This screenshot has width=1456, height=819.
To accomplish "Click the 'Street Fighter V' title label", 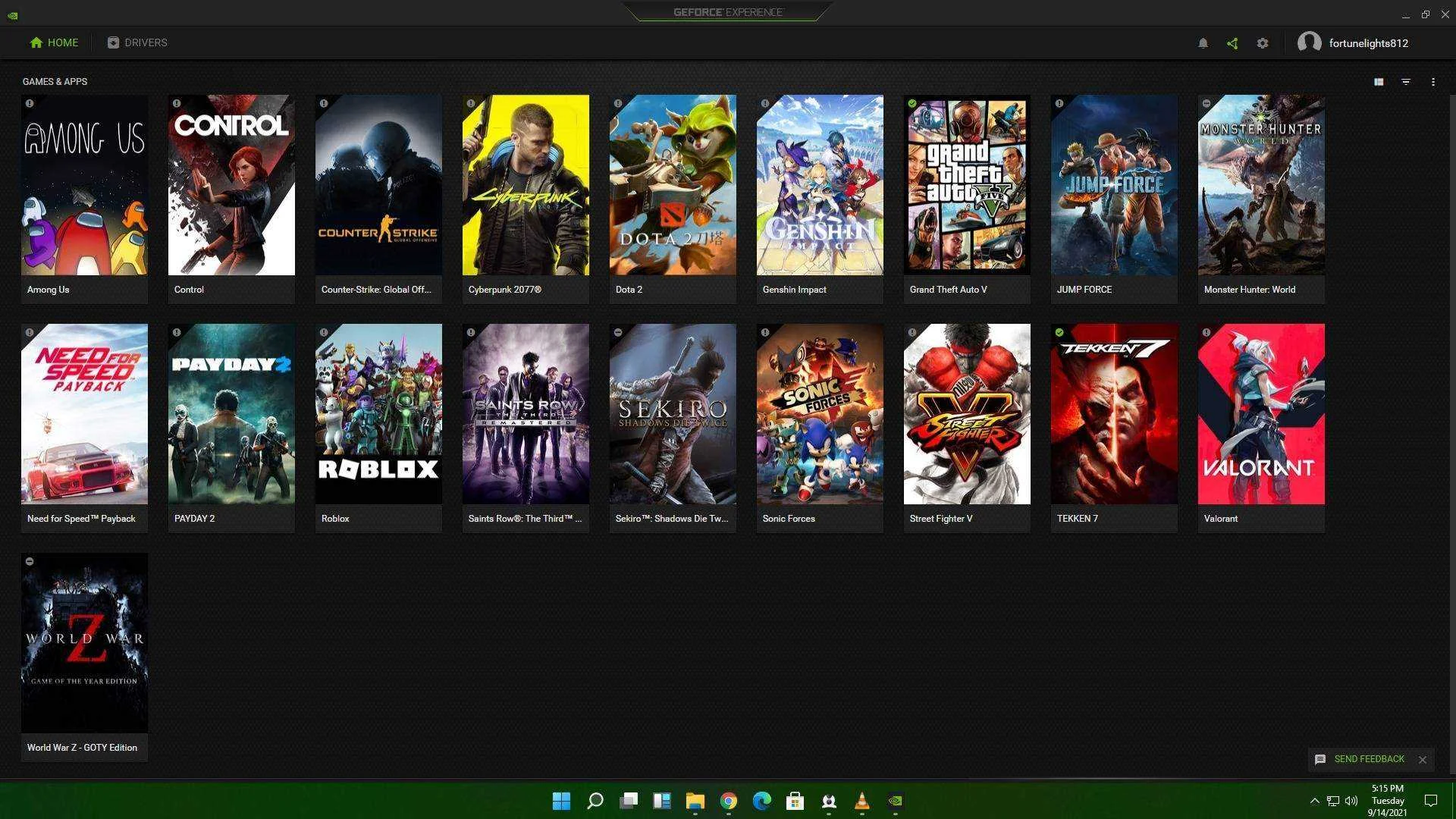I will click(x=940, y=519).
